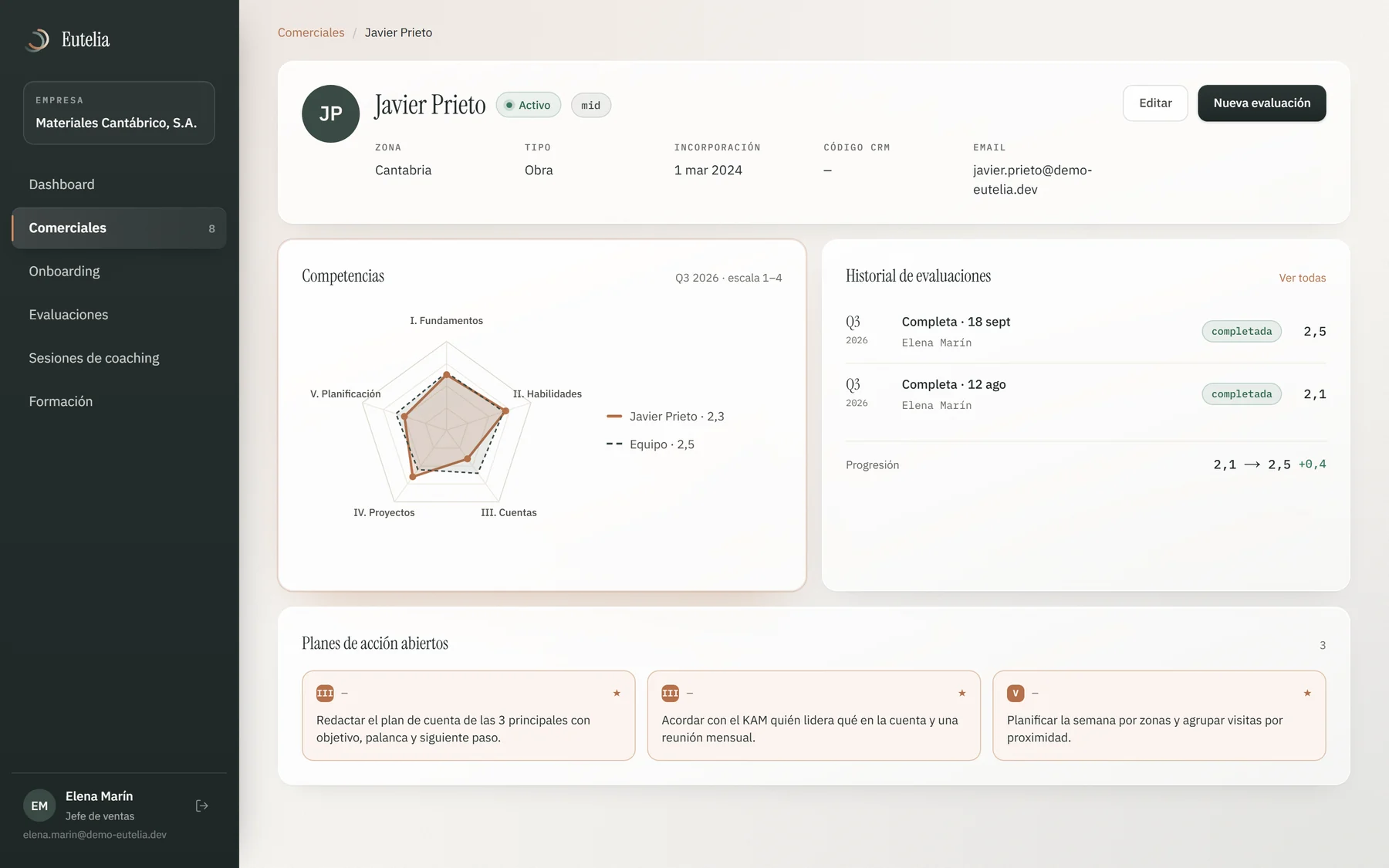Click the star on Redactar el plan card
This screenshot has width=1389, height=868.
(x=617, y=693)
